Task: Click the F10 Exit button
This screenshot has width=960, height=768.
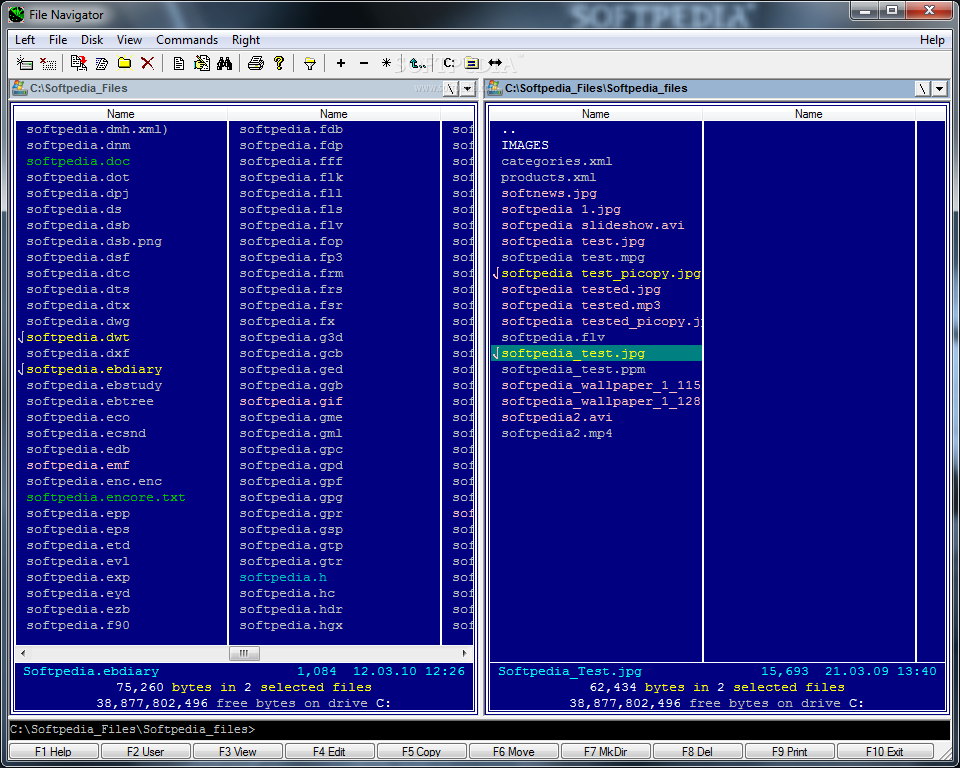Action: click(x=885, y=751)
